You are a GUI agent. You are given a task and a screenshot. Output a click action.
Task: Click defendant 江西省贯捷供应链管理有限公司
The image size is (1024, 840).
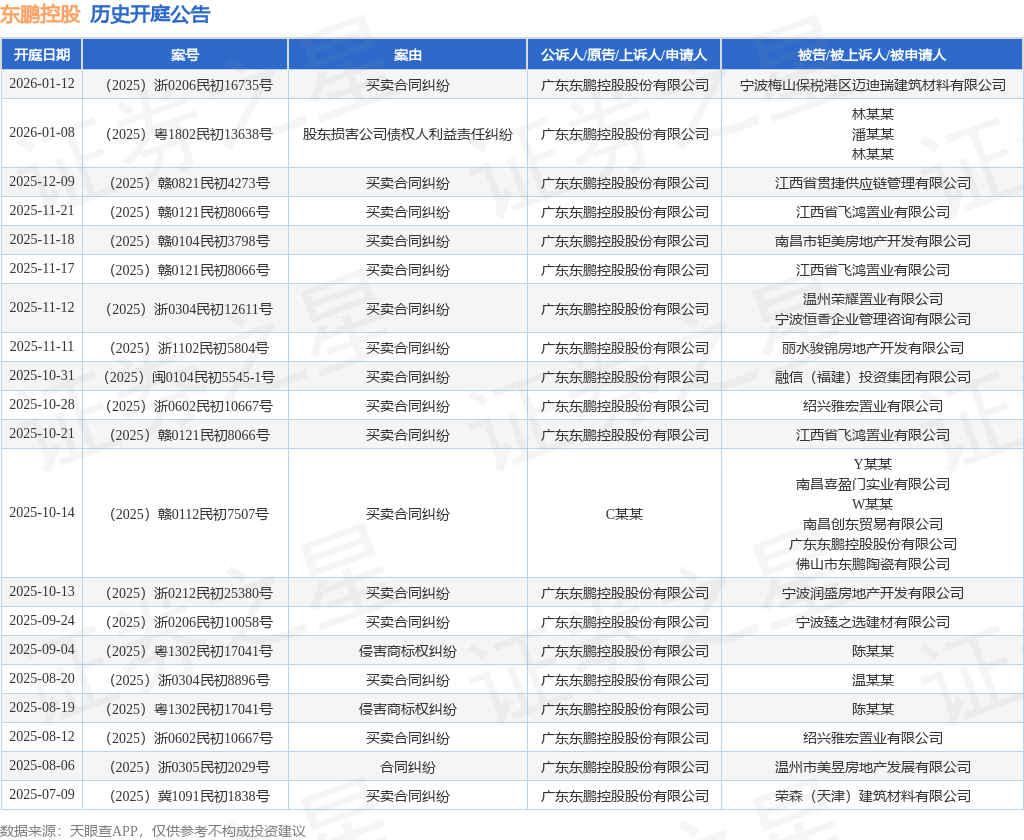872,184
